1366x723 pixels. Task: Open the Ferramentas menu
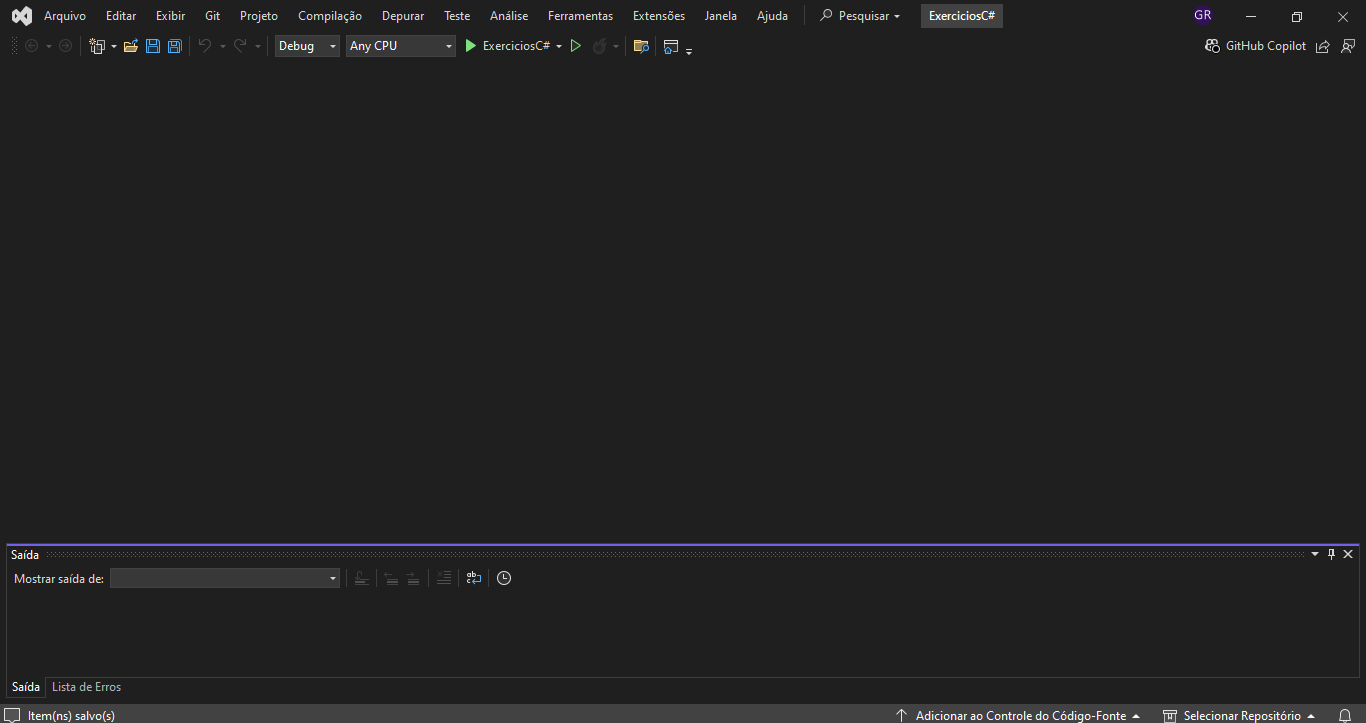tap(580, 16)
